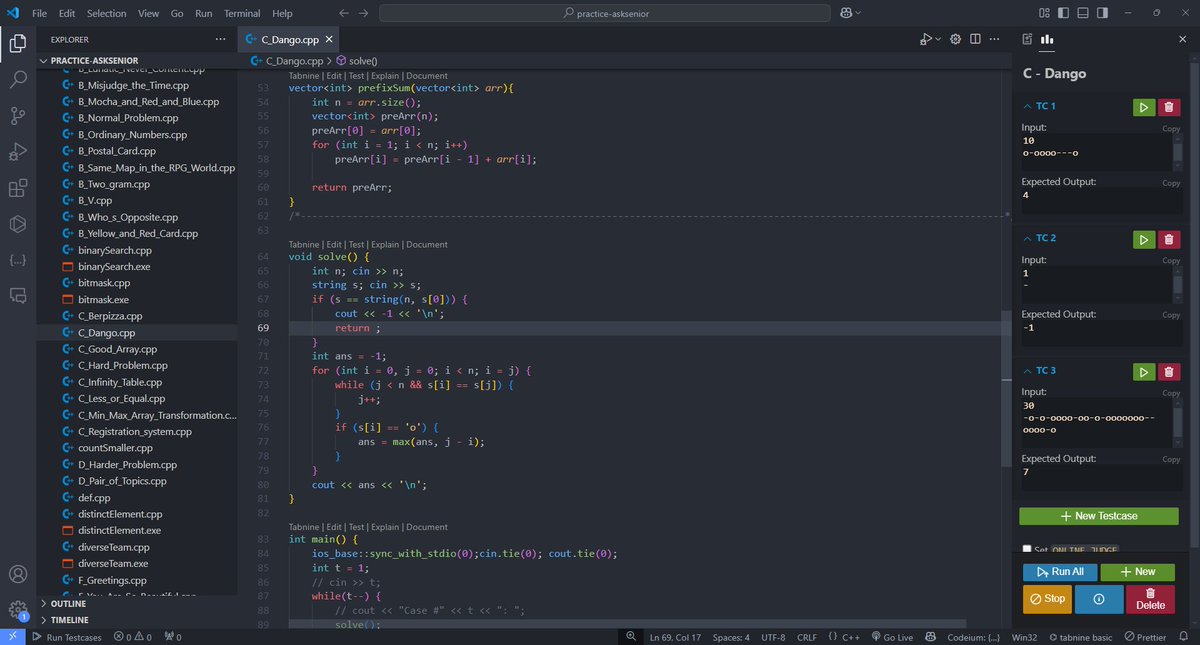Image resolution: width=1200 pixels, height=645 pixels.
Task: Click the TC 3 input text area
Action: tap(1096, 423)
